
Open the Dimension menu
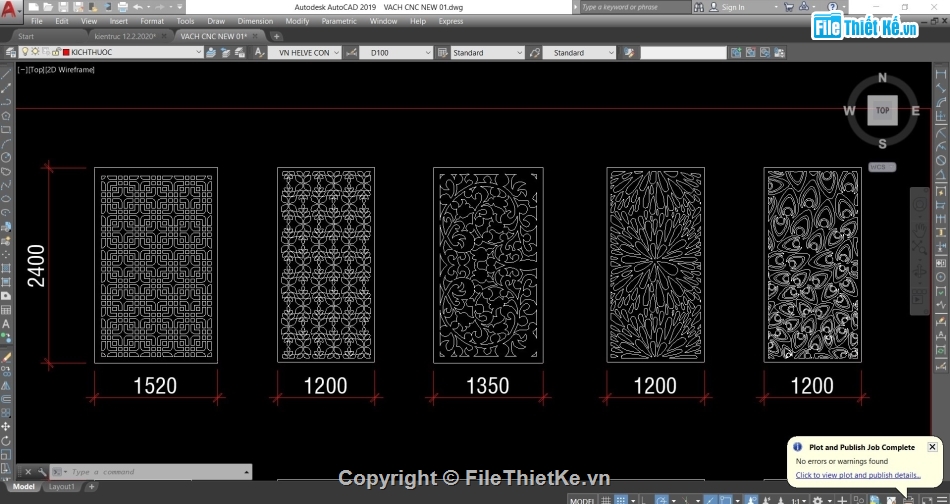255,21
